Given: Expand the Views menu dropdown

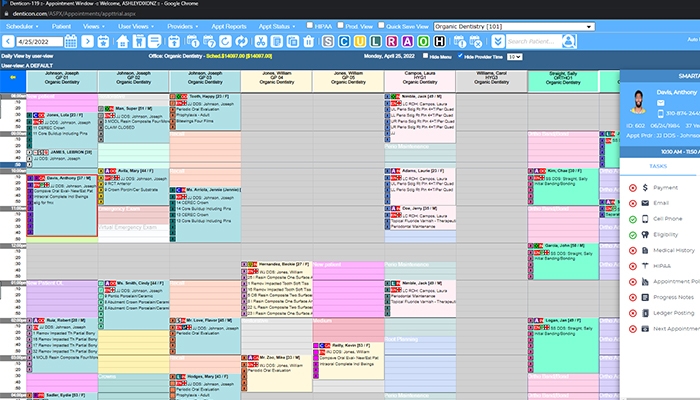Looking at the screenshot, I should click(x=93, y=26).
